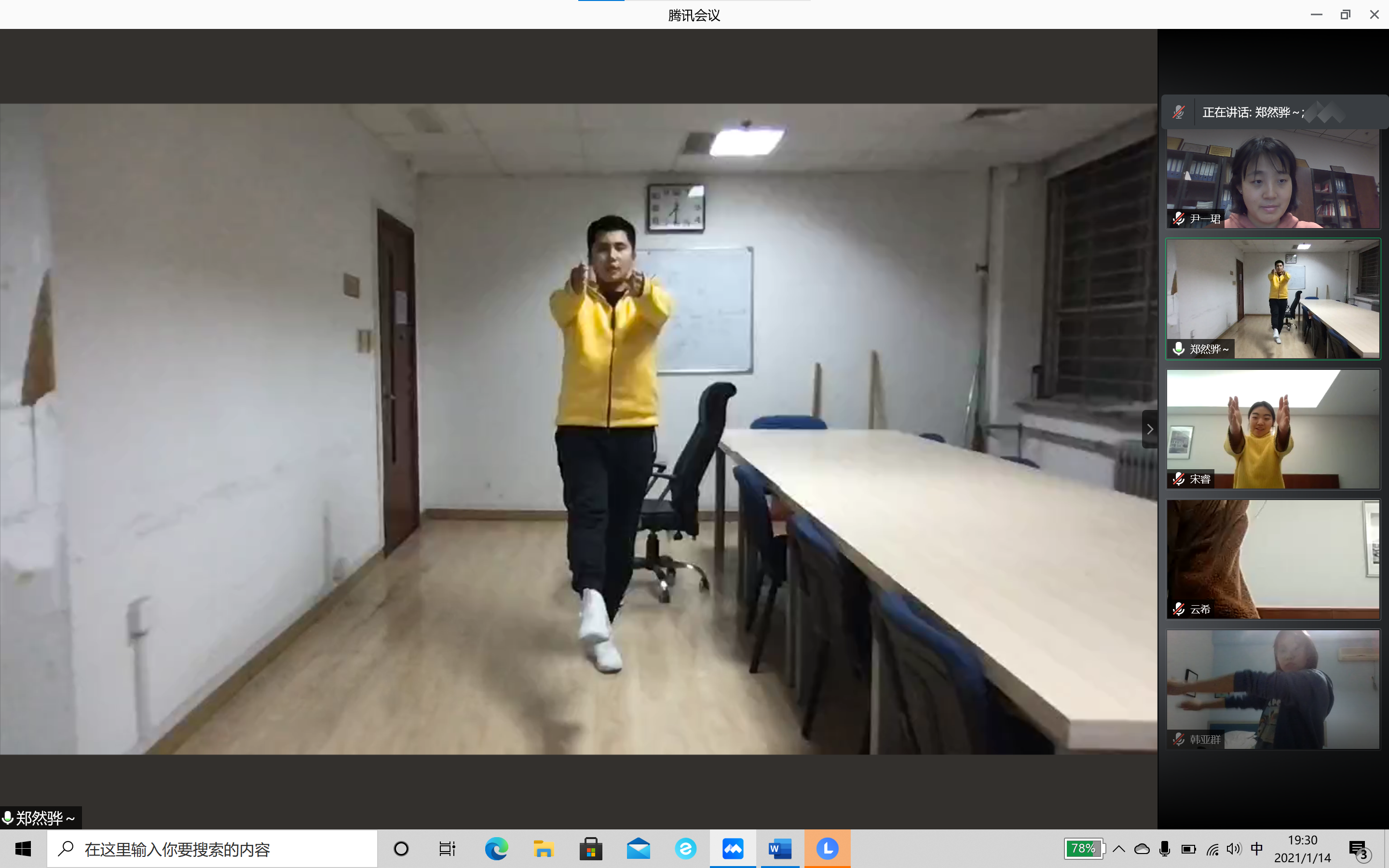Open the Tencent Meeting taskbar icon
The image size is (1389, 868).
pyautogui.click(x=733, y=849)
